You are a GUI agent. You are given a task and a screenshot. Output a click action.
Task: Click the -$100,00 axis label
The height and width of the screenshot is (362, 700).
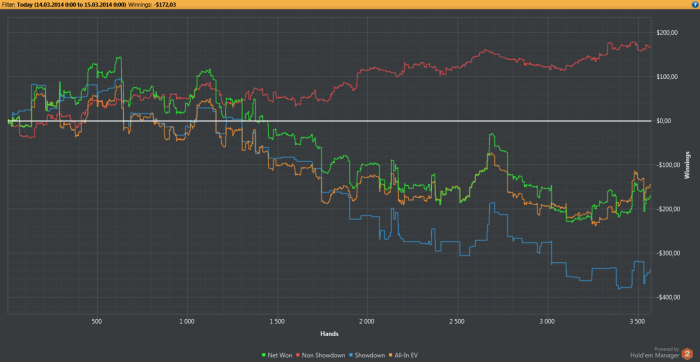point(669,165)
